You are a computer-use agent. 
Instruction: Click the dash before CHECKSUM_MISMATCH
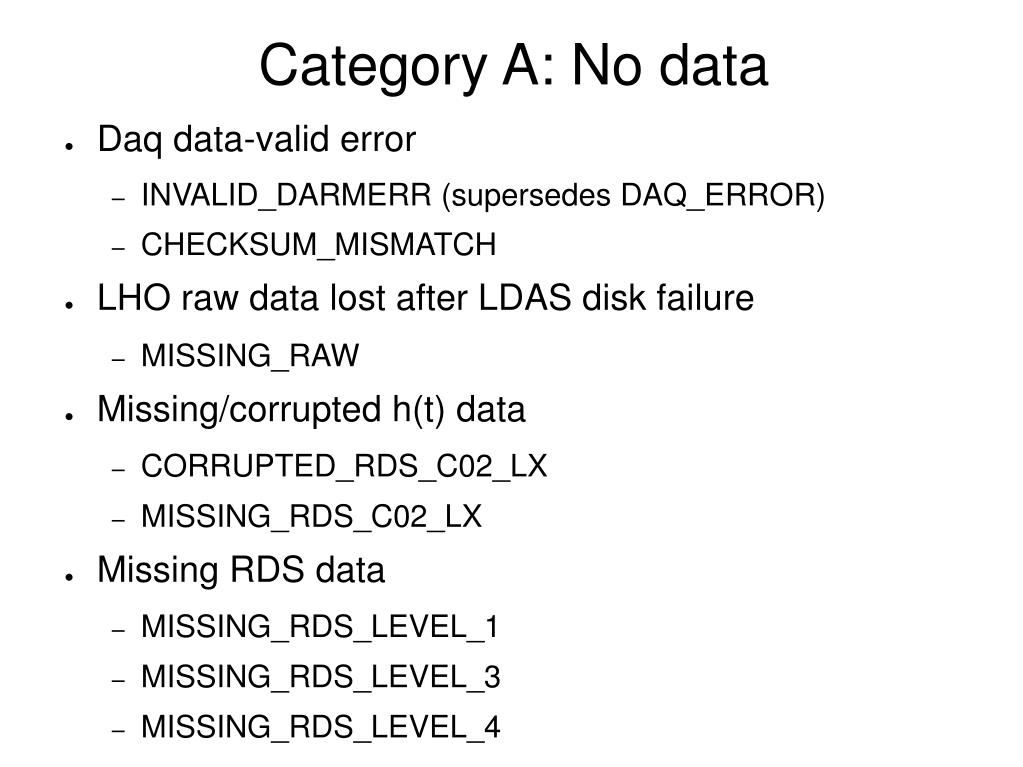[x=118, y=248]
